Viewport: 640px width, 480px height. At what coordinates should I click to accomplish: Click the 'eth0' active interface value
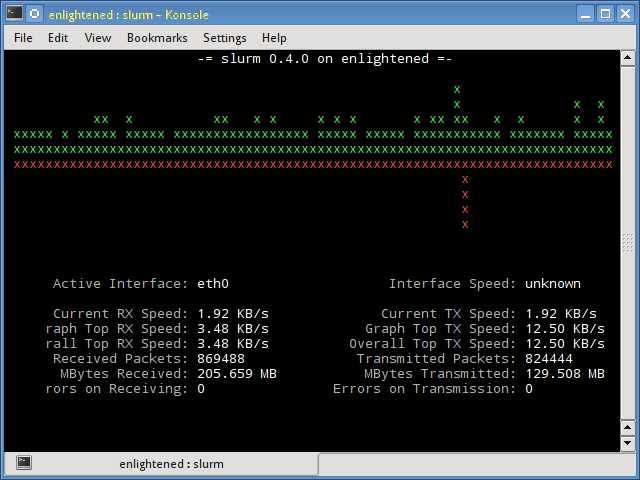213,284
